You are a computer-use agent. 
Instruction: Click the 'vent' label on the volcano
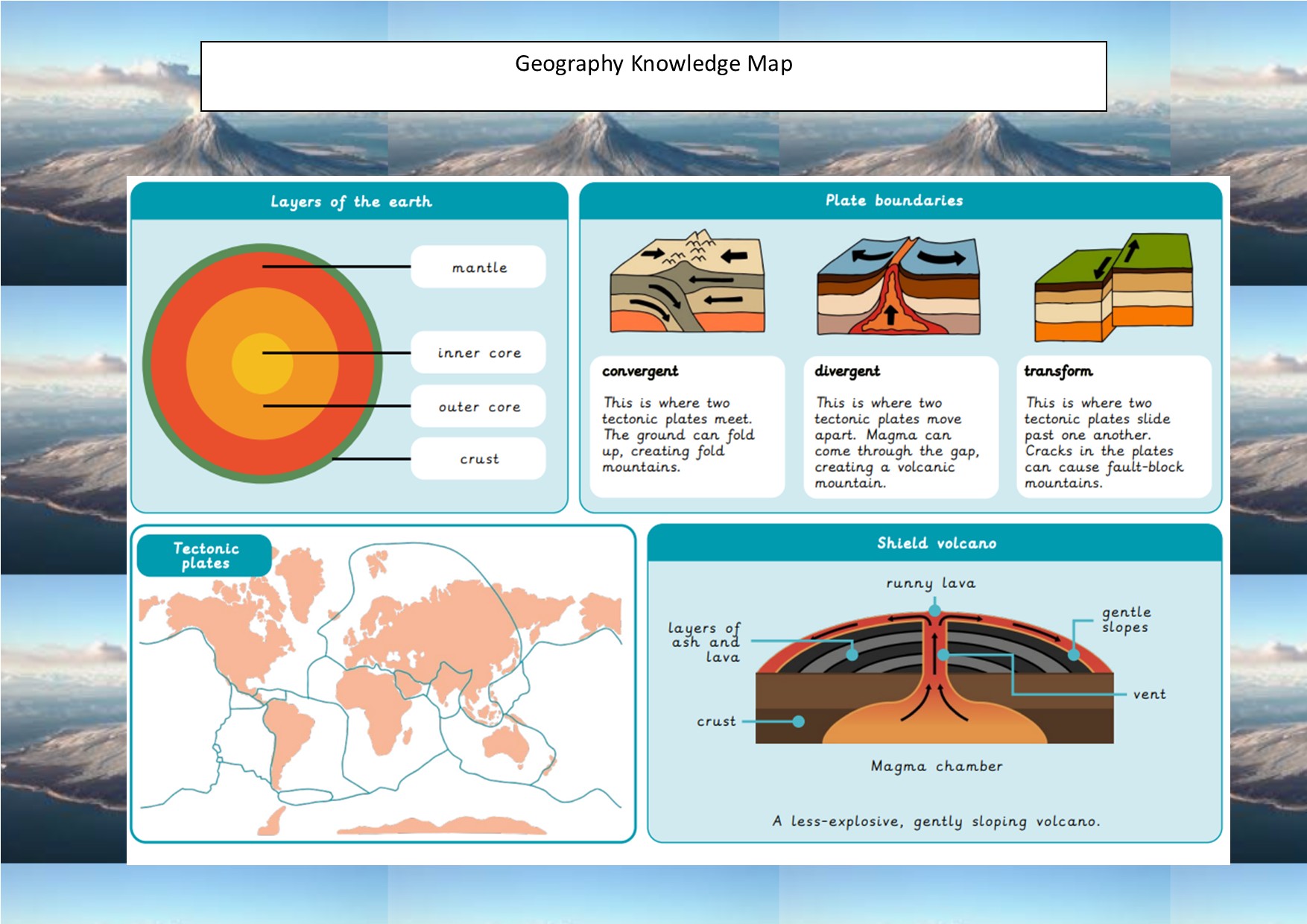1148,694
